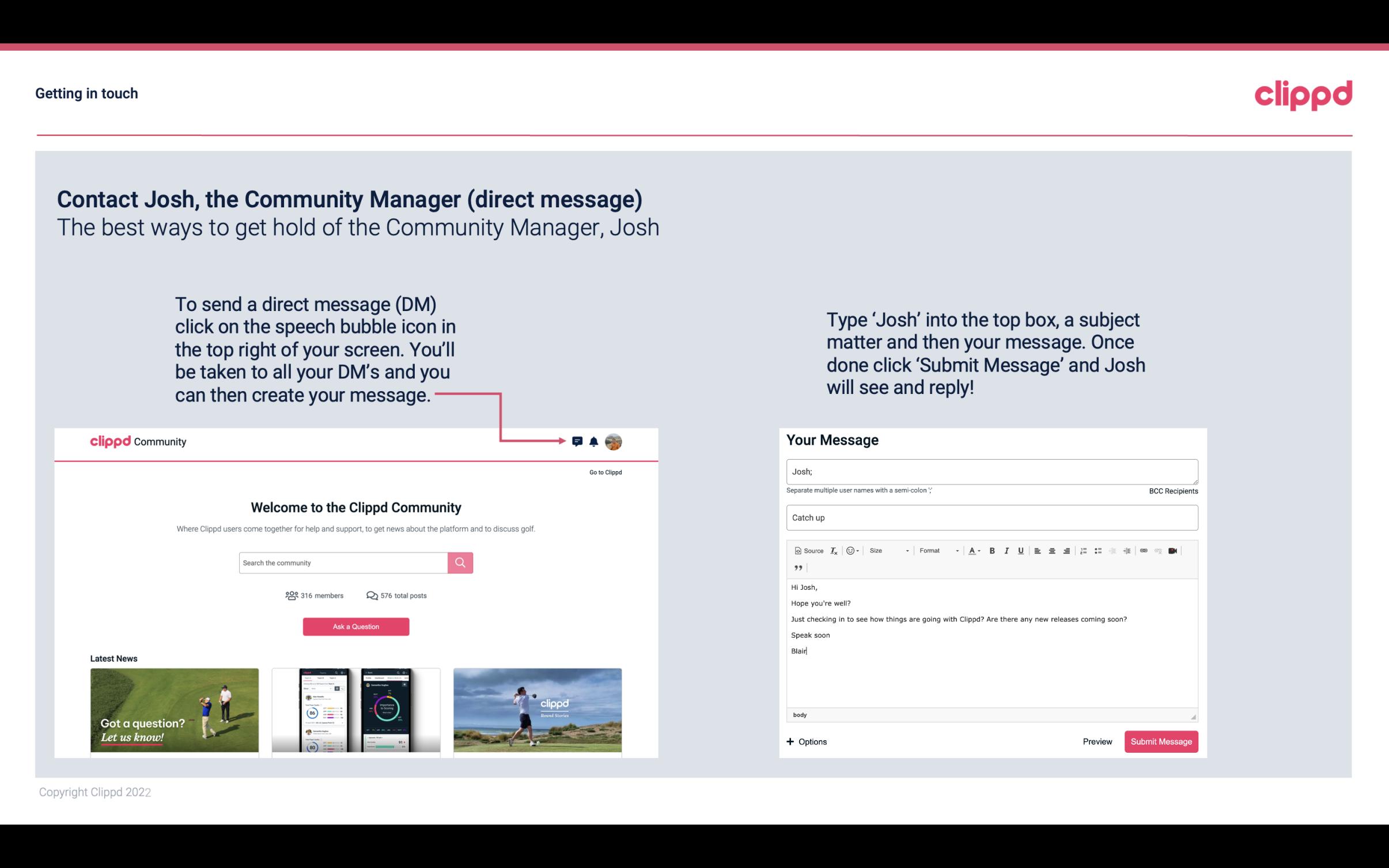Click the speech bubble message icon
This screenshot has height=868, width=1389.
[x=579, y=442]
